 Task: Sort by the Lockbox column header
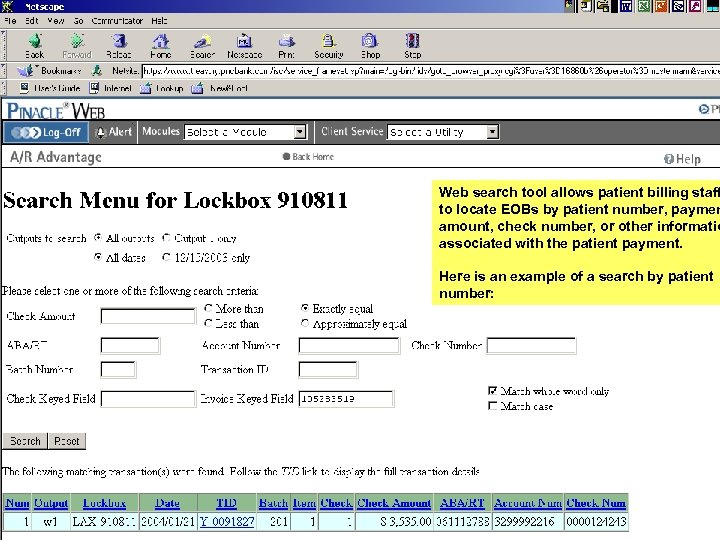click(104, 503)
